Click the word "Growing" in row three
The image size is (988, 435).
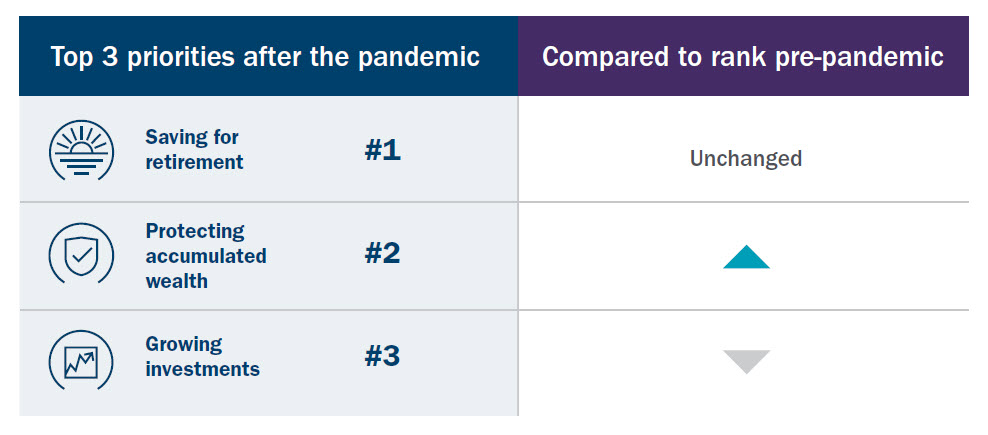184,344
